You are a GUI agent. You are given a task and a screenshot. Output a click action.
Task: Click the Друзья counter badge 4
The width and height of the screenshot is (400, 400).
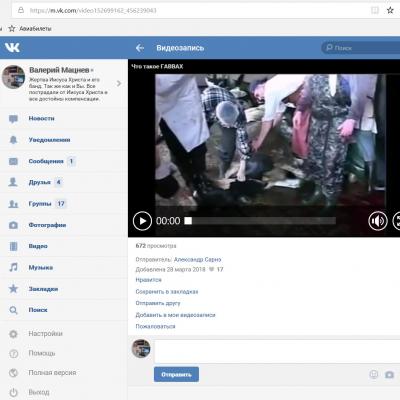click(58, 182)
